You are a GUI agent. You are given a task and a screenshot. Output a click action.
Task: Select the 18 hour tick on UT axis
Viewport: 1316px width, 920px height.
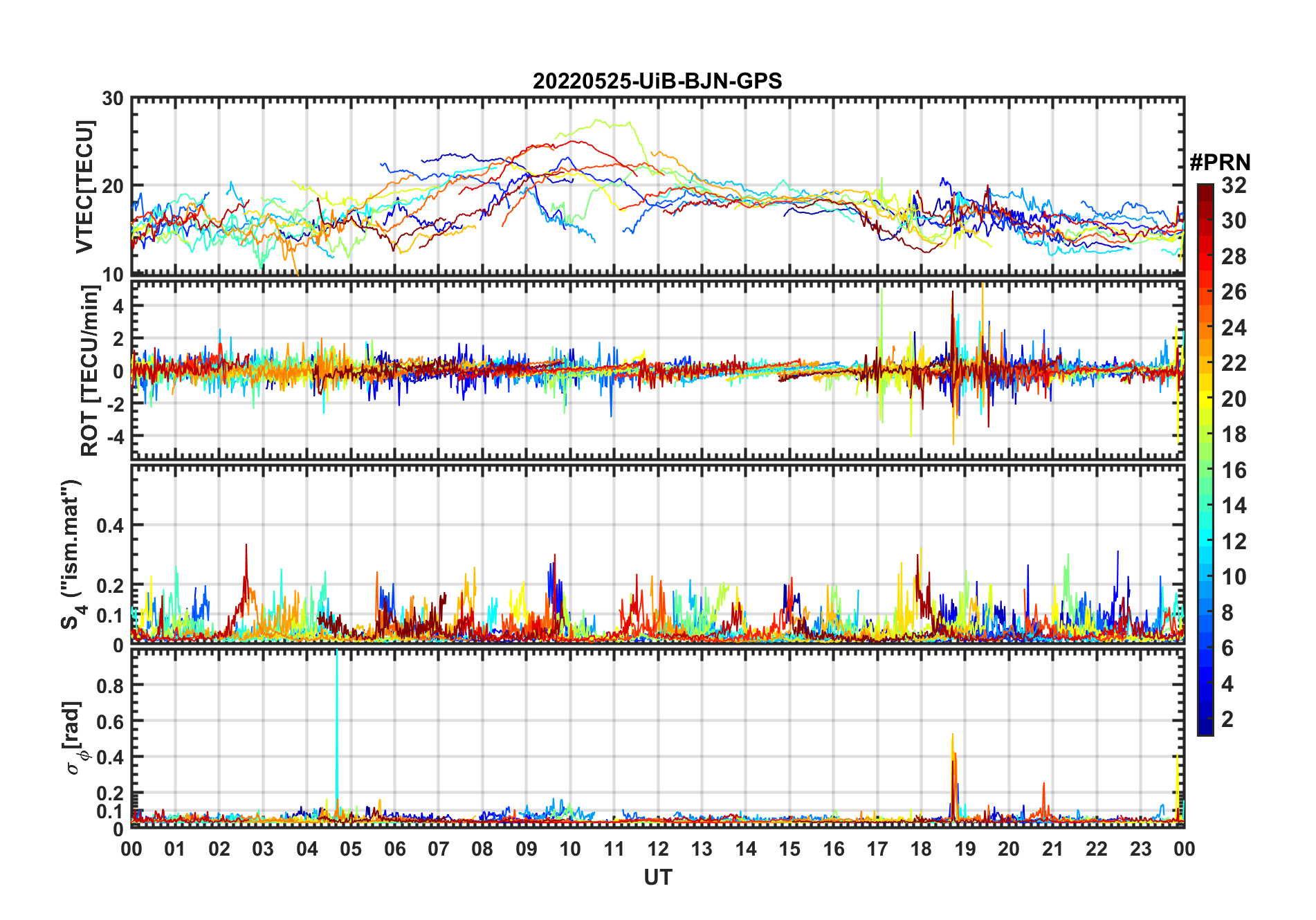click(x=921, y=849)
